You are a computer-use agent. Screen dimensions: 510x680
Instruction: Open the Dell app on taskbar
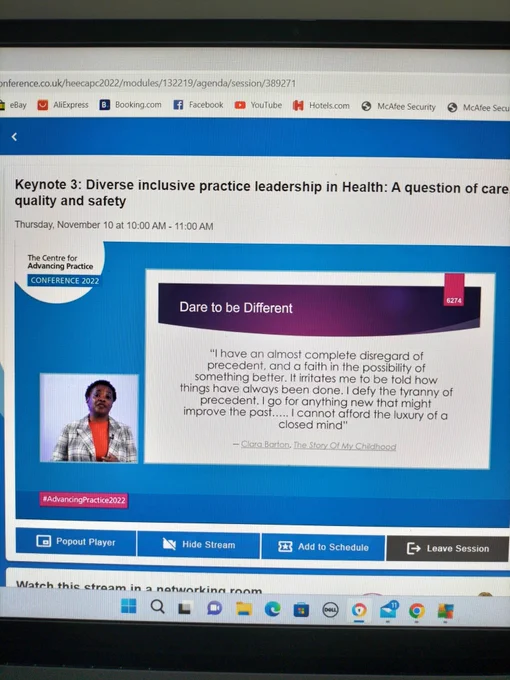coord(330,610)
